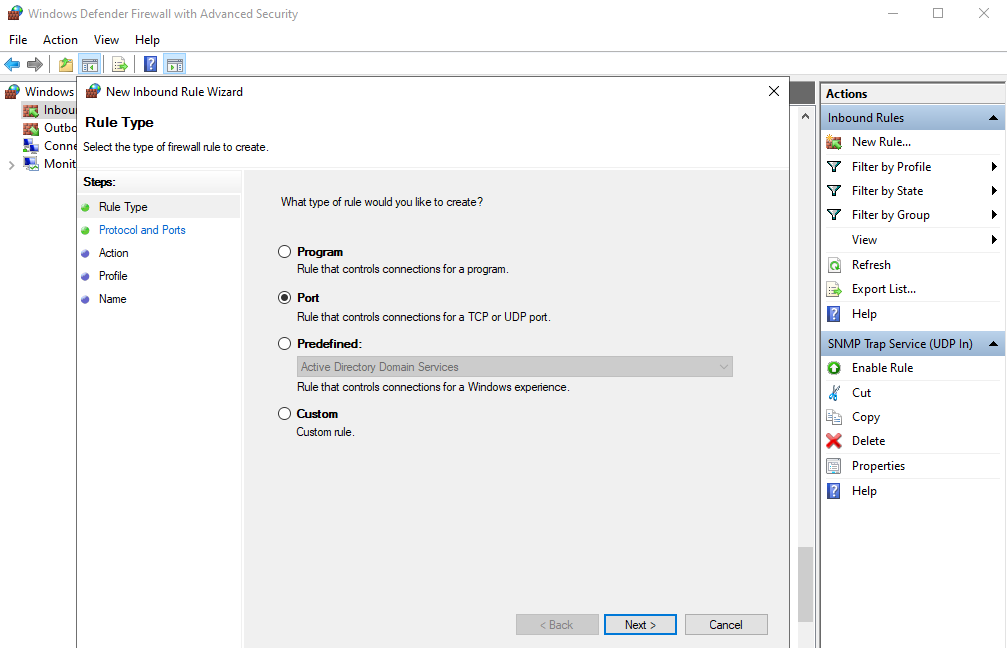Image resolution: width=1007 pixels, height=648 pixels.
Task: Select the Port rule type radio button
Action: (285, 297)
